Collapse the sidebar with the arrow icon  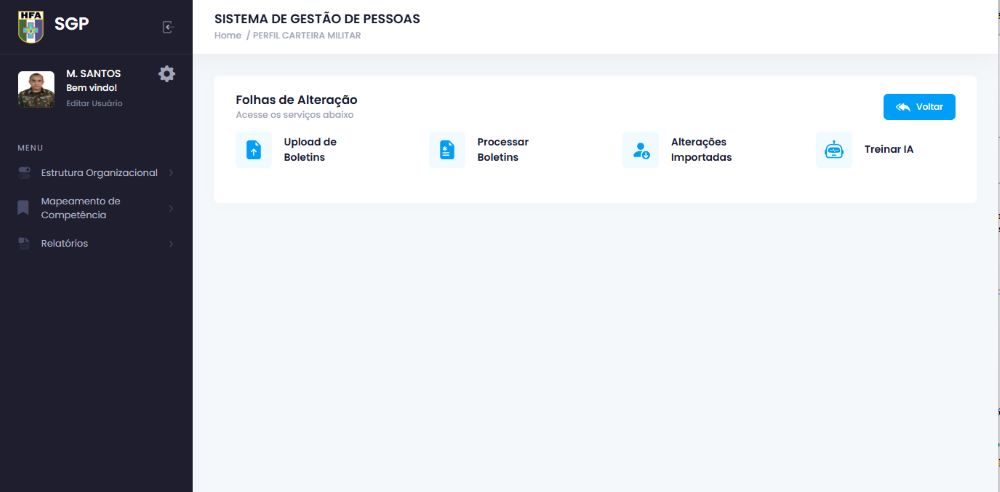[x=168, y=27]
